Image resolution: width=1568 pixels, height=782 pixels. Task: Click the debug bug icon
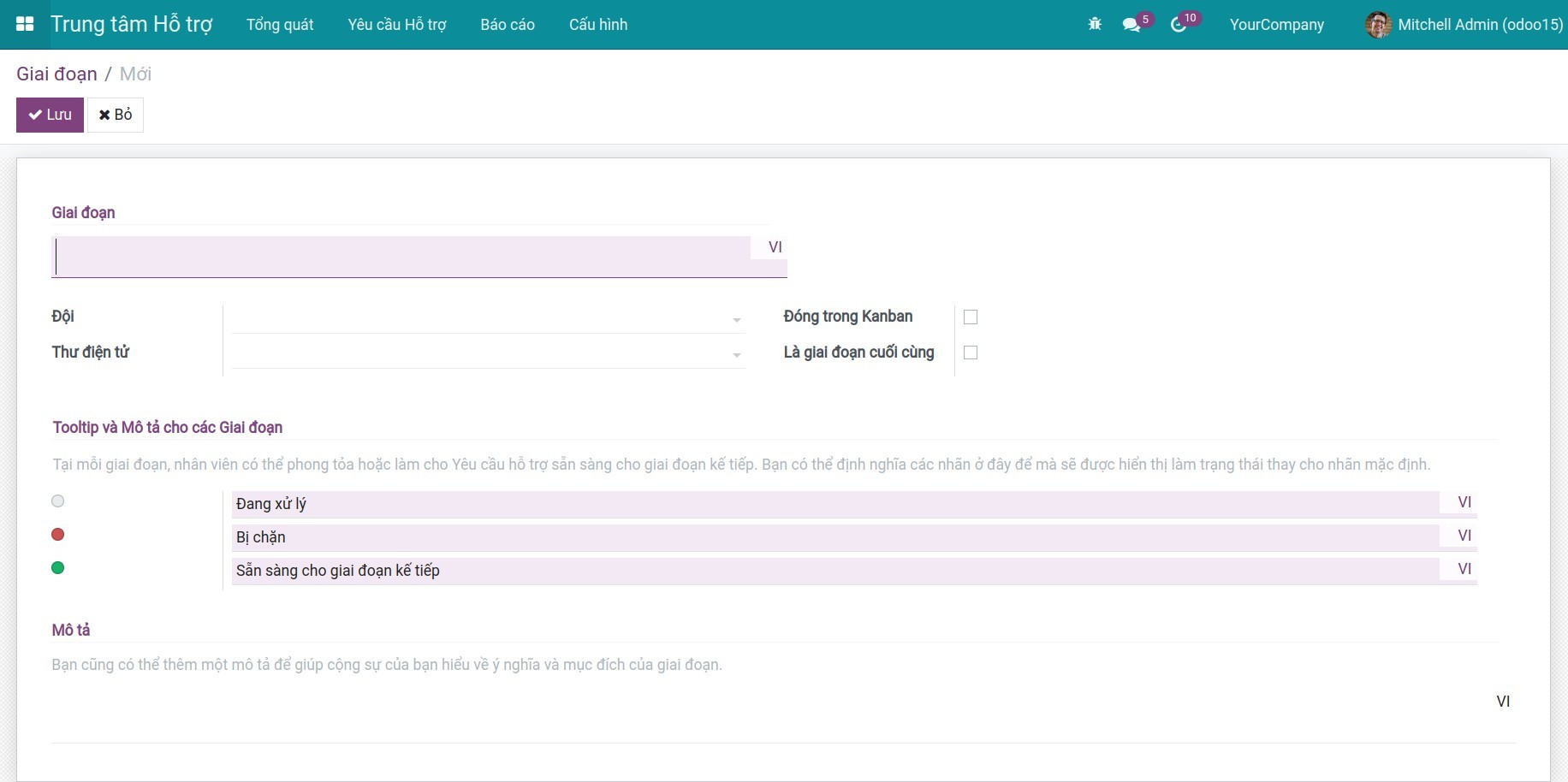(1094, 25)
